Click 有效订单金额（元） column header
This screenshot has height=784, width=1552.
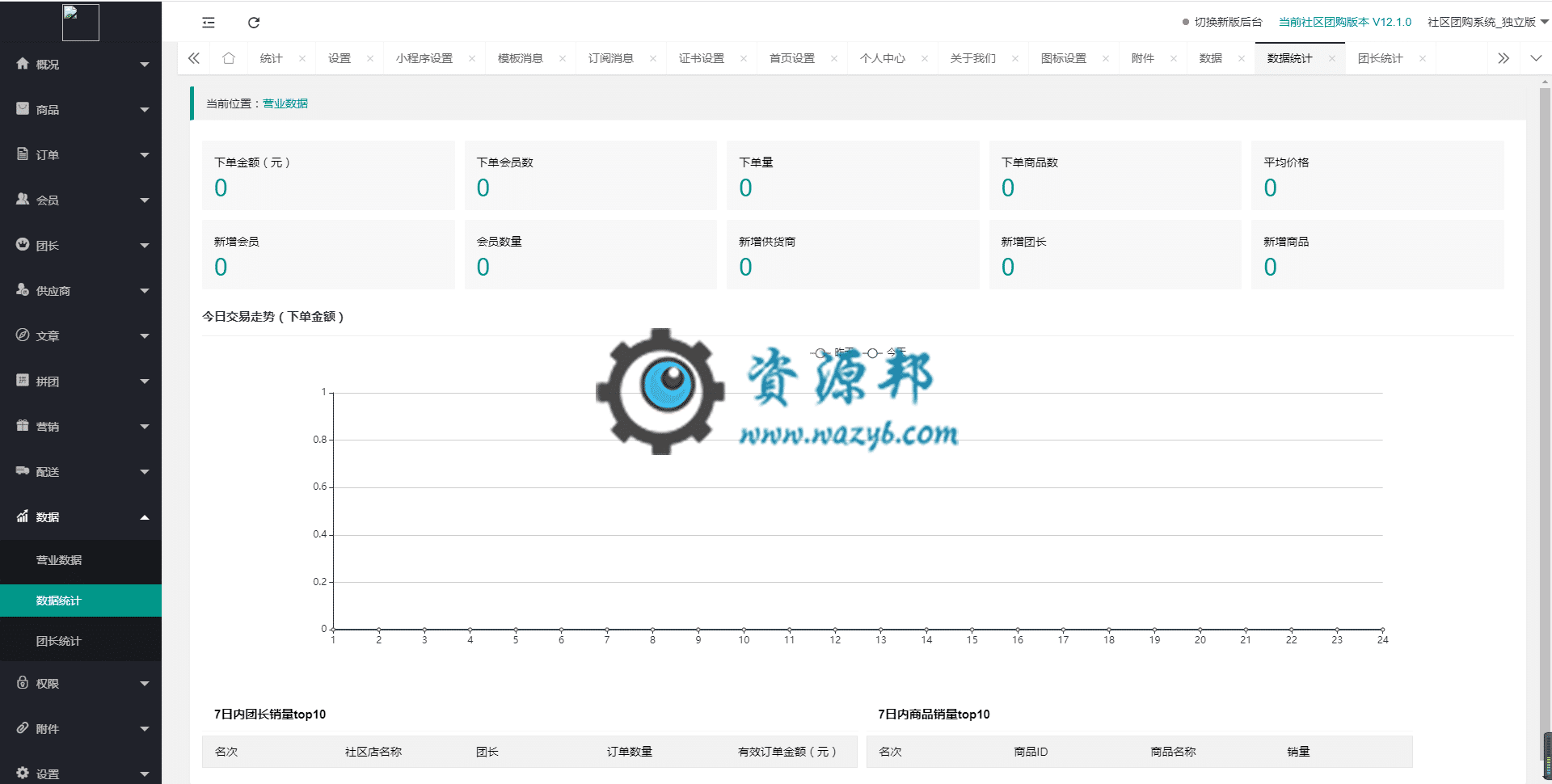(787, 752)
